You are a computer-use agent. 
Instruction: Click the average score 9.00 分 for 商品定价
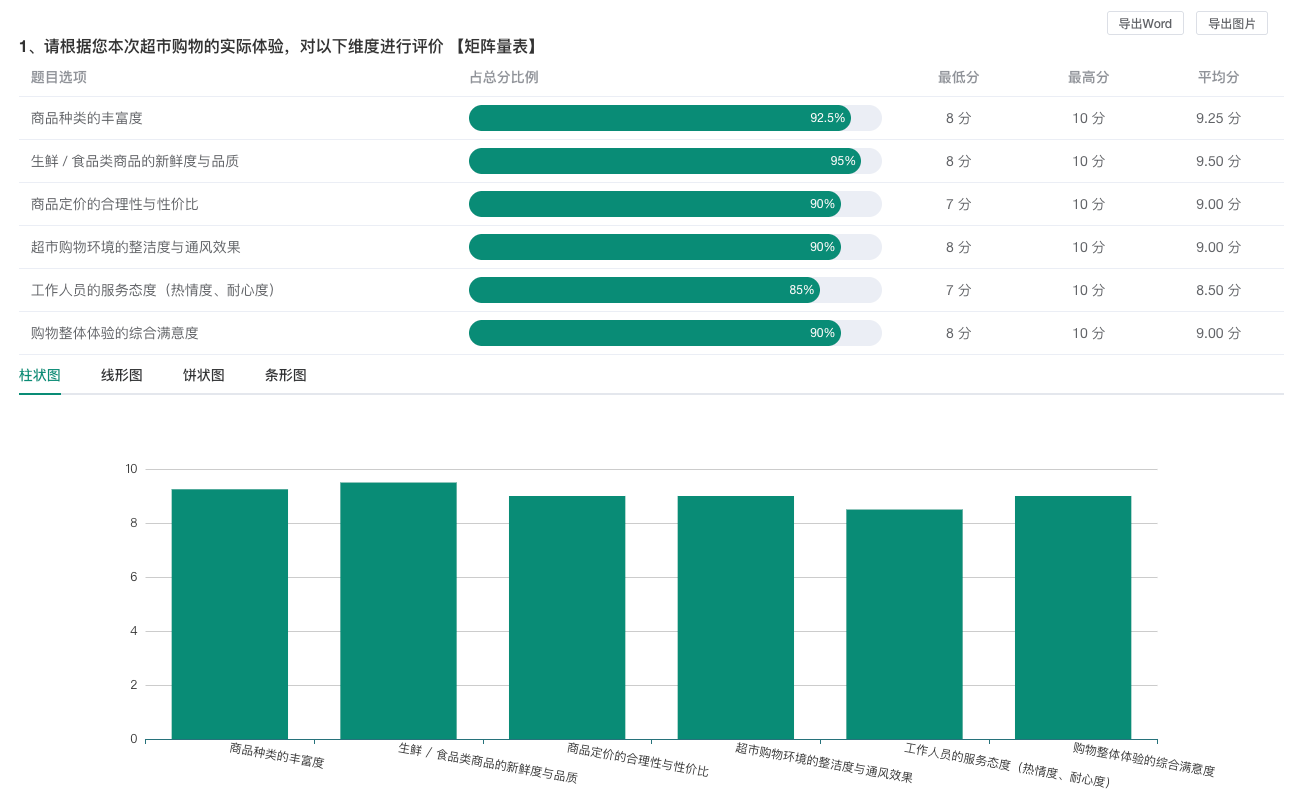(x=1218, y=204)
